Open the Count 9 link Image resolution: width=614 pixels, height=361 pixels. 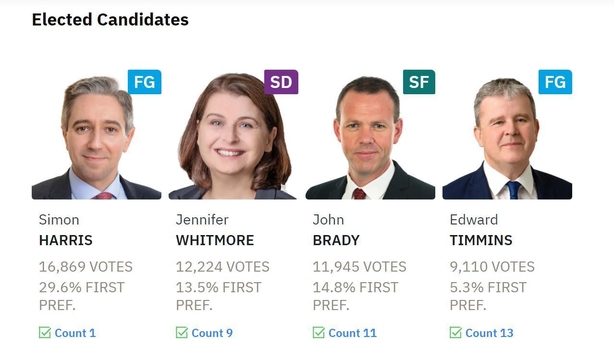[x=212, y=333]
